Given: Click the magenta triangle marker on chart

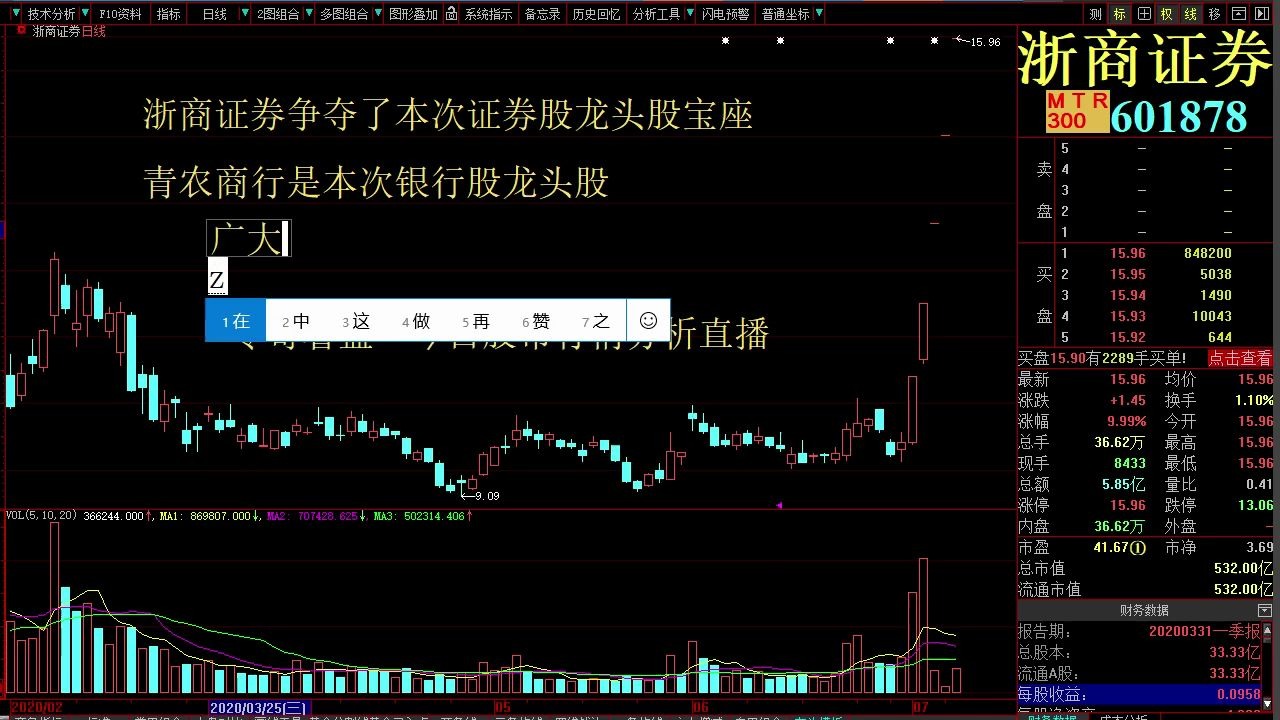Looking at the screenshot, I should [x=779, y=505].
